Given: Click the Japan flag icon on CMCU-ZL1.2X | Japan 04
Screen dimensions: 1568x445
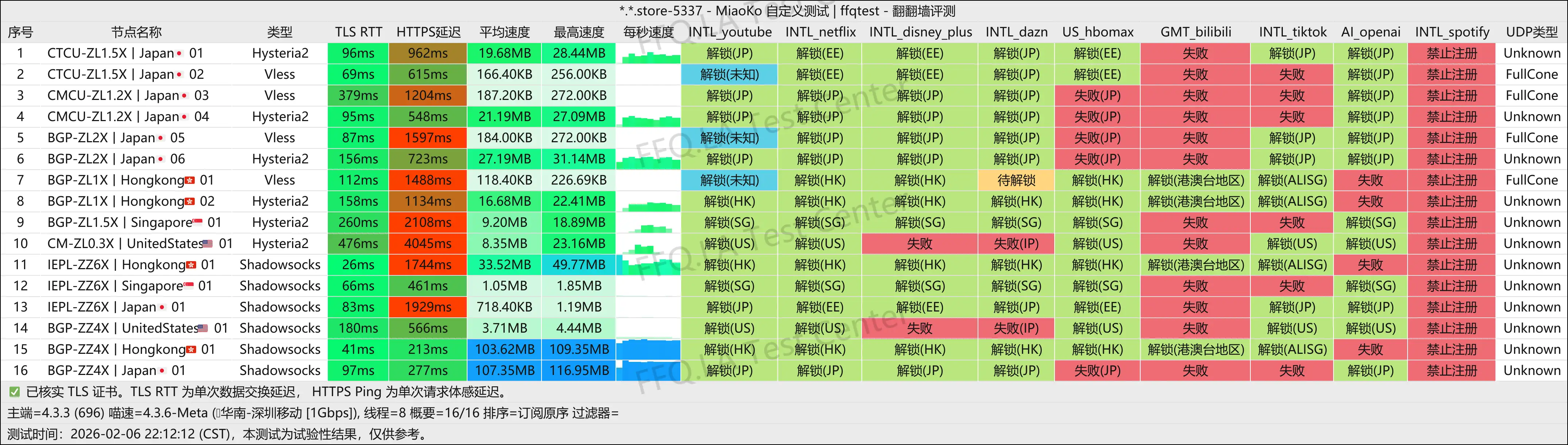Looking at the screenshot, I should 185,117.
